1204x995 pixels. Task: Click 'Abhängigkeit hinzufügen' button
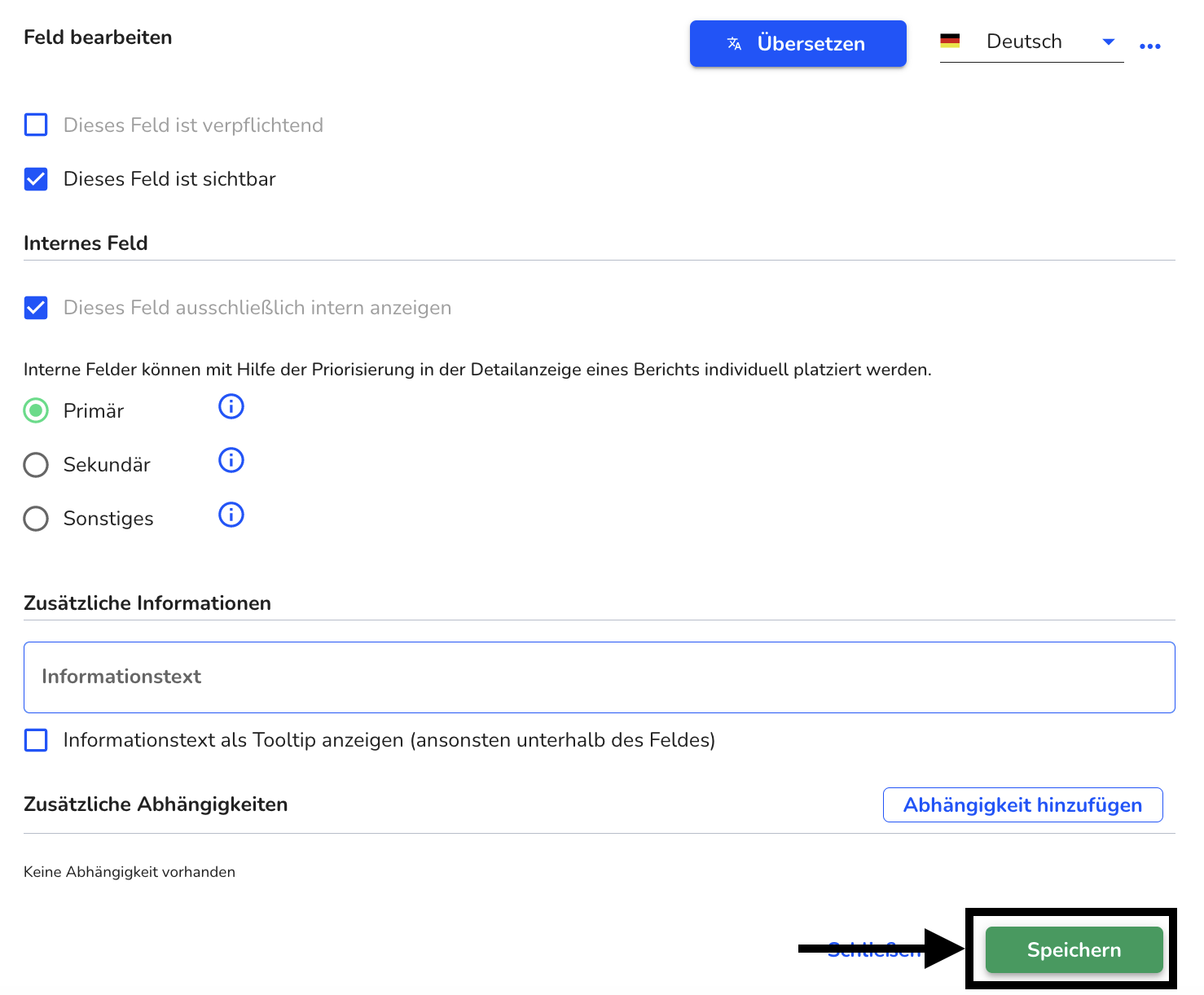pos(1022,805)
